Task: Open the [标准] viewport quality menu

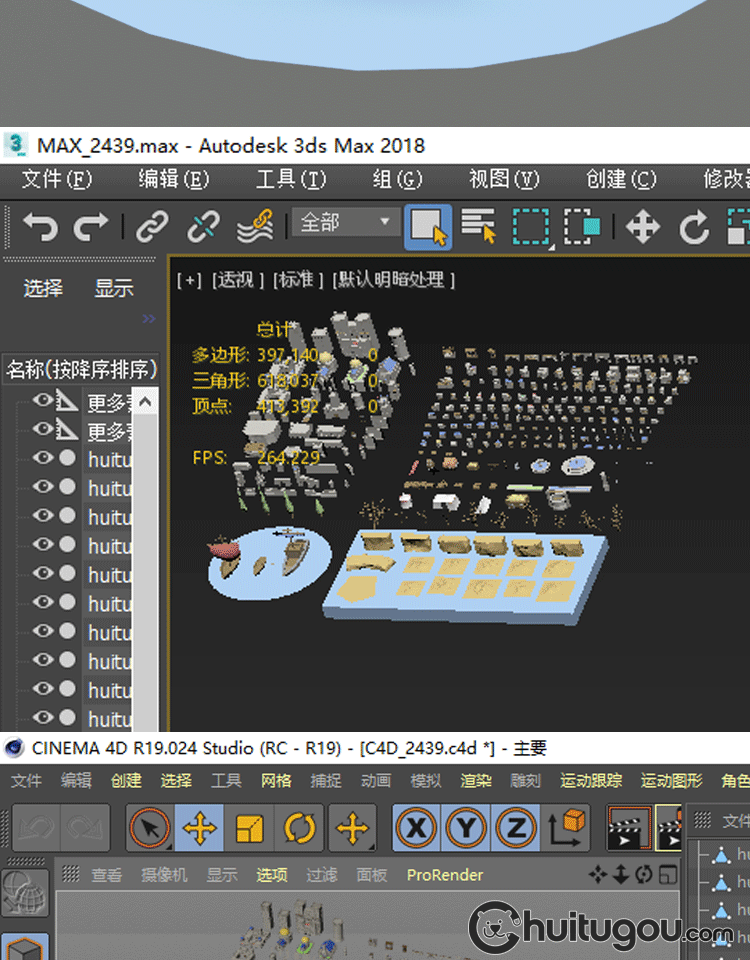Action: coord(298,280)
